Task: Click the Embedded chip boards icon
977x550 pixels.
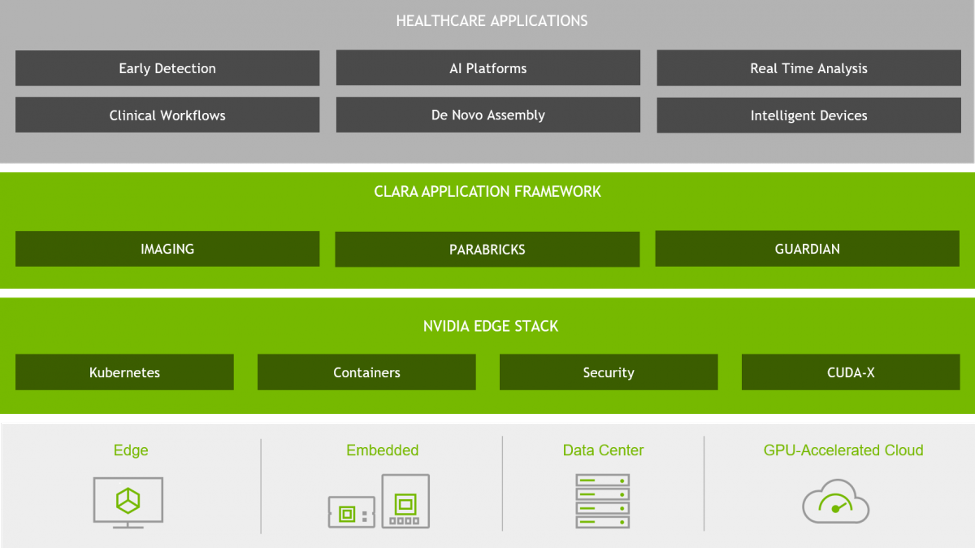Action: (x=379, y=501)
